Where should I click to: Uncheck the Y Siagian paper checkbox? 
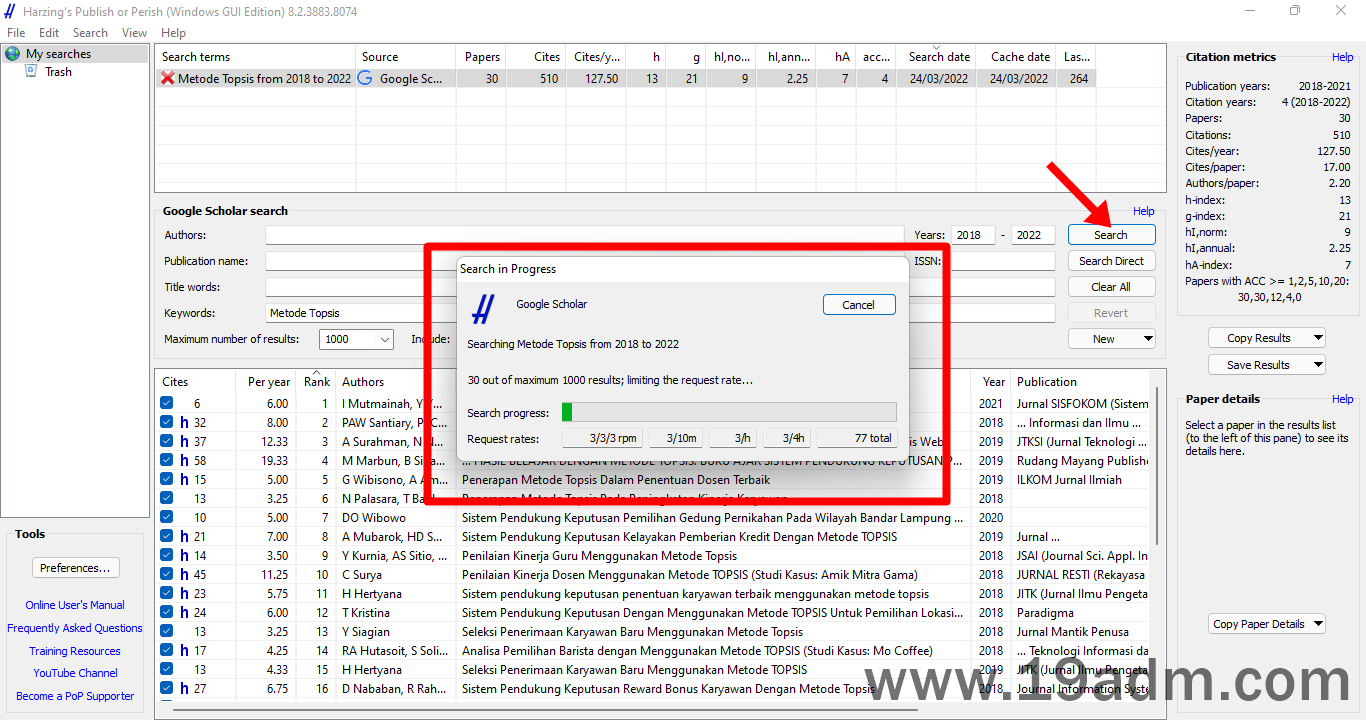click(166, 632)
